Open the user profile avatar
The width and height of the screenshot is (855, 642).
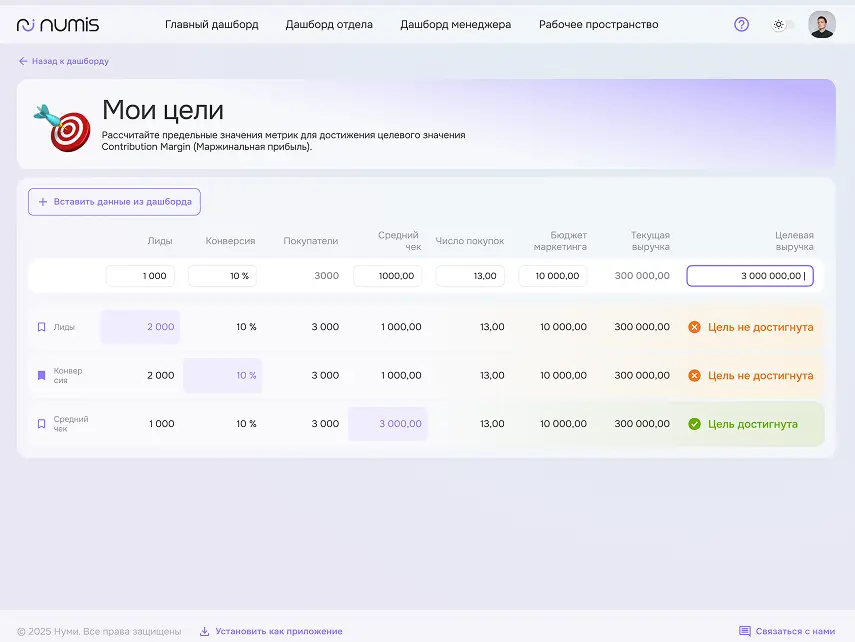point(821,25)
